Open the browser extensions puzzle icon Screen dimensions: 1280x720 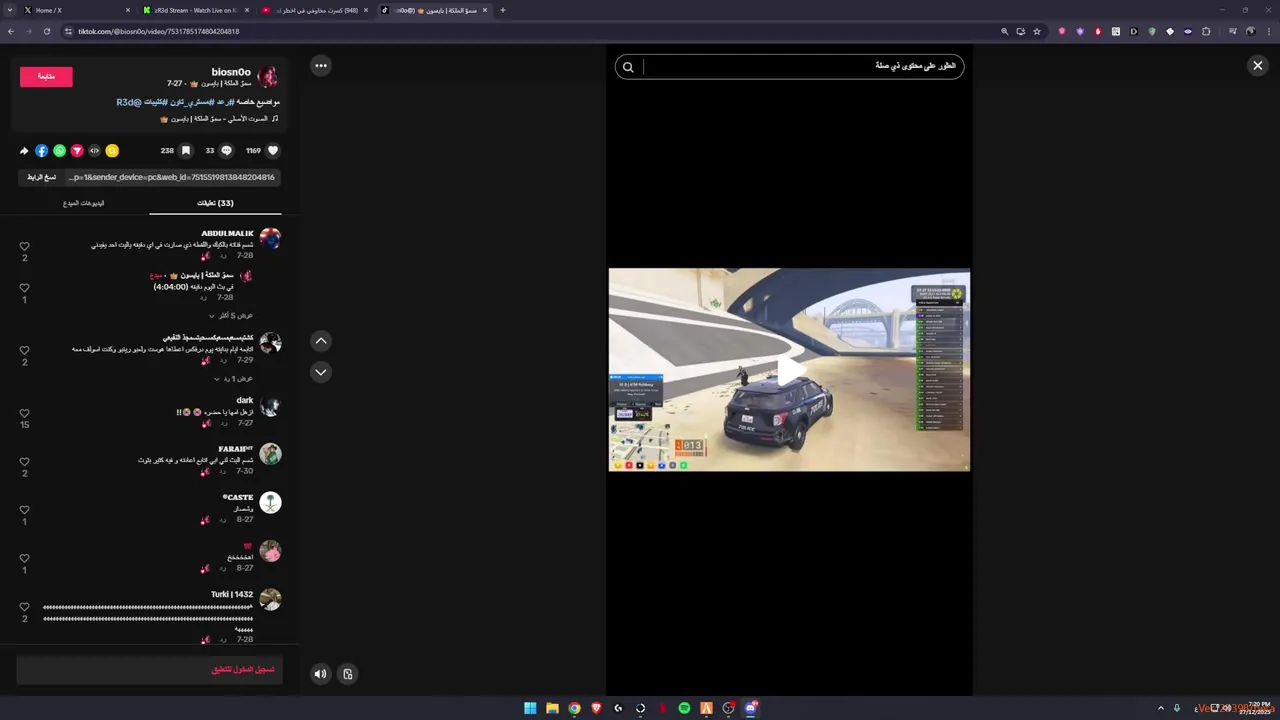[1206, 31]
